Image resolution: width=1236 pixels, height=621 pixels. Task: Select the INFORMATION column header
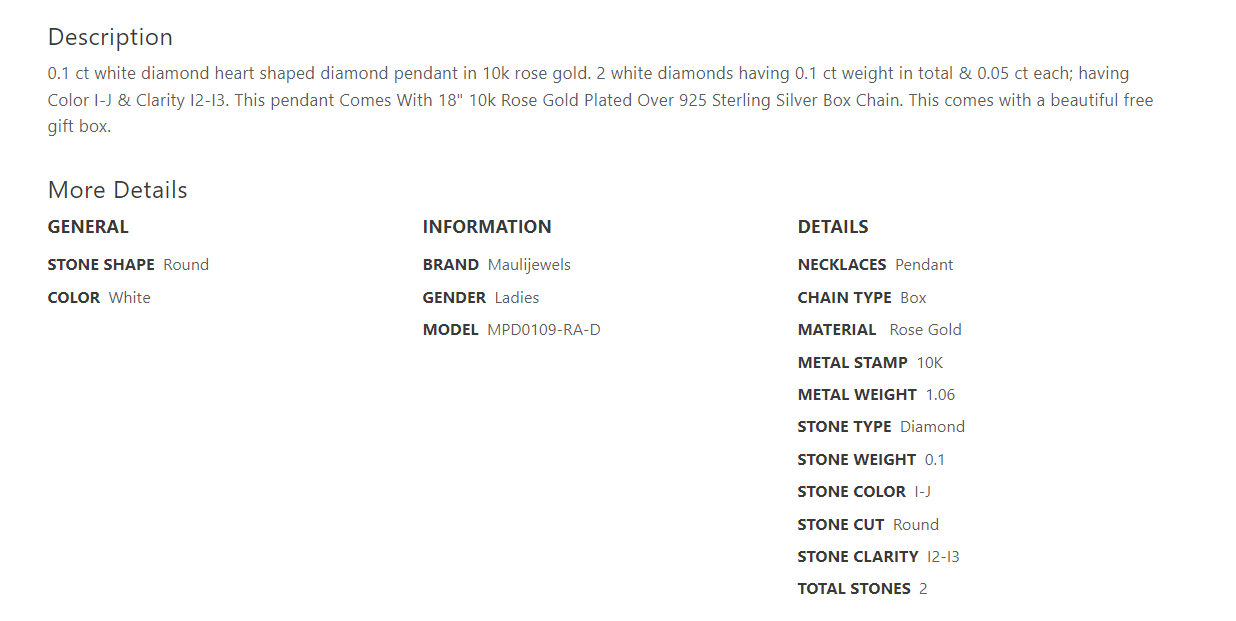(487, 227)
